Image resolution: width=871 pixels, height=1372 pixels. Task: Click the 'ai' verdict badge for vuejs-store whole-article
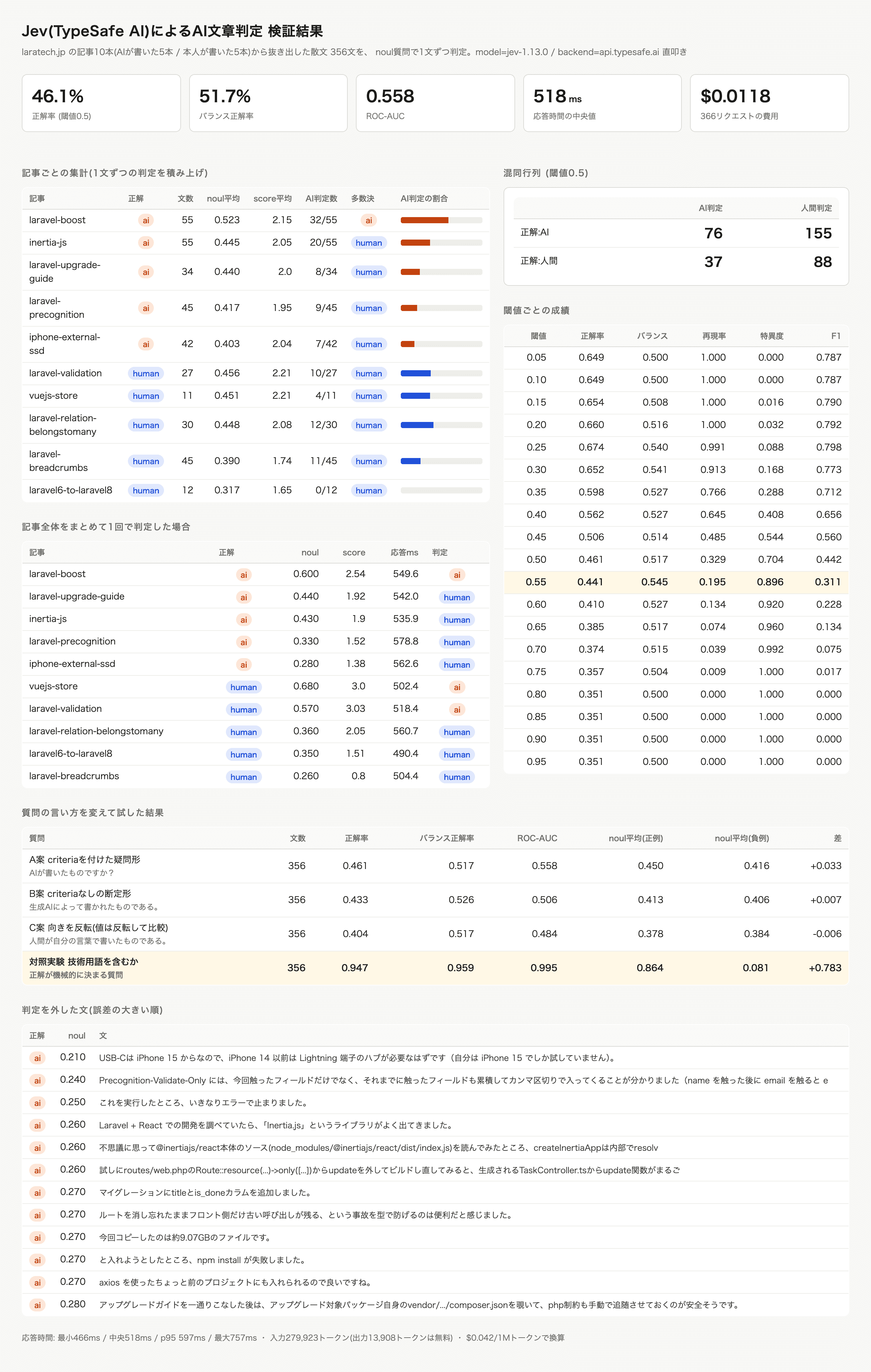pos(457,687)
